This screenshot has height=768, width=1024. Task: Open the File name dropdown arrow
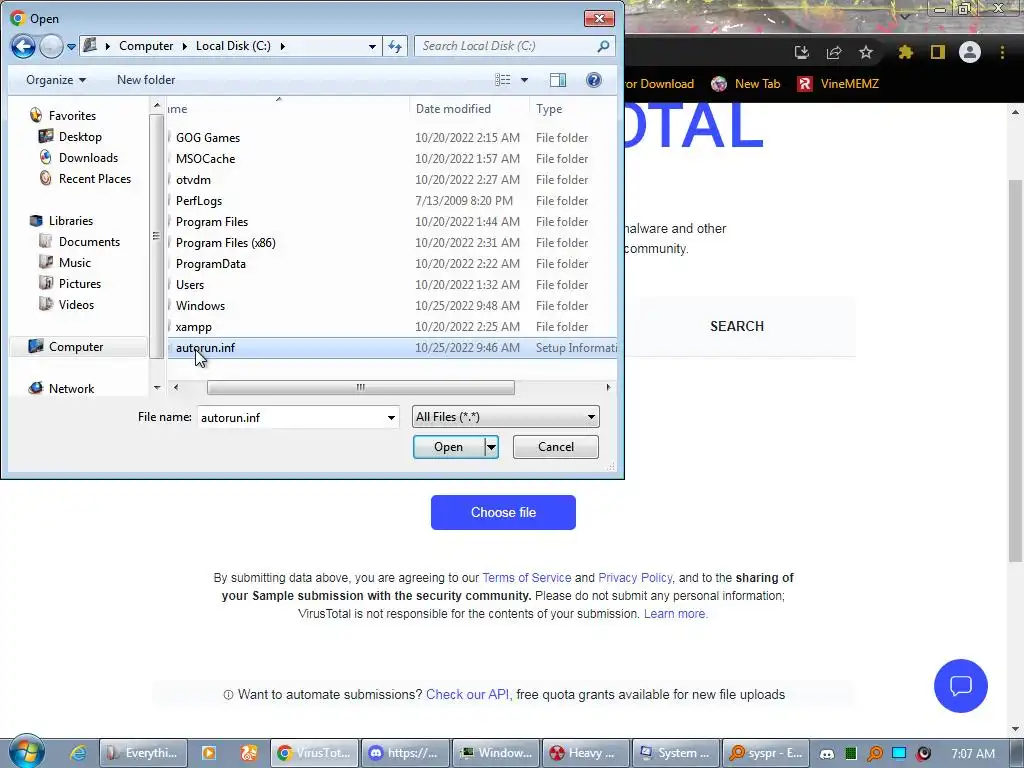click(391, 417)
